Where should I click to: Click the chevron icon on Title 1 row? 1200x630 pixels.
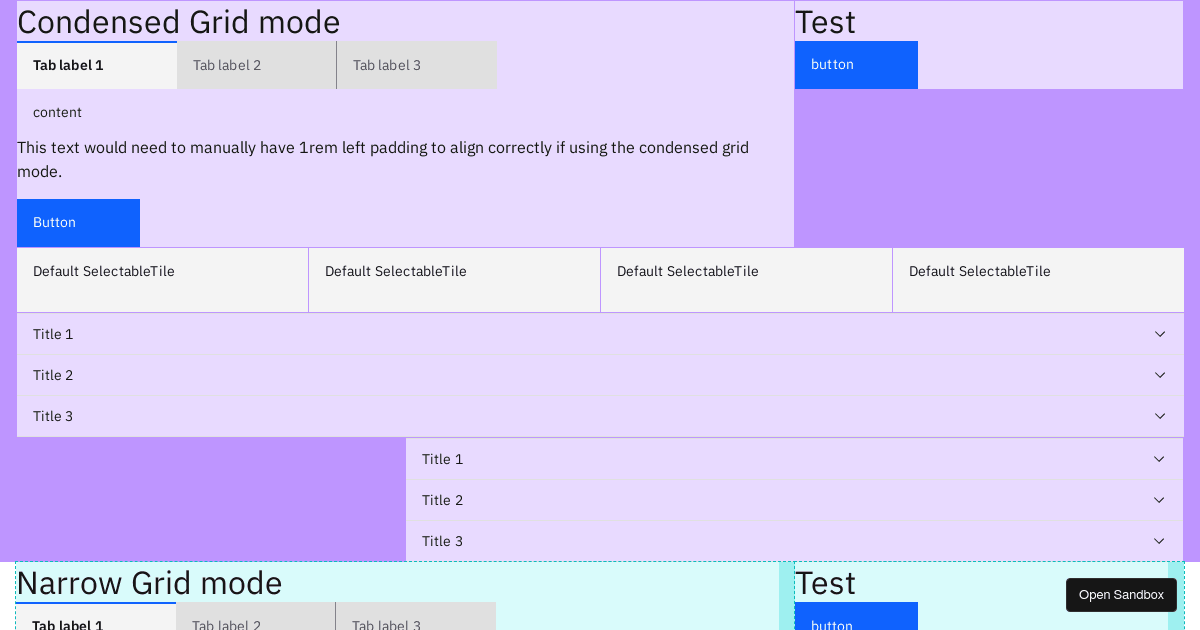click(1160, 334)
